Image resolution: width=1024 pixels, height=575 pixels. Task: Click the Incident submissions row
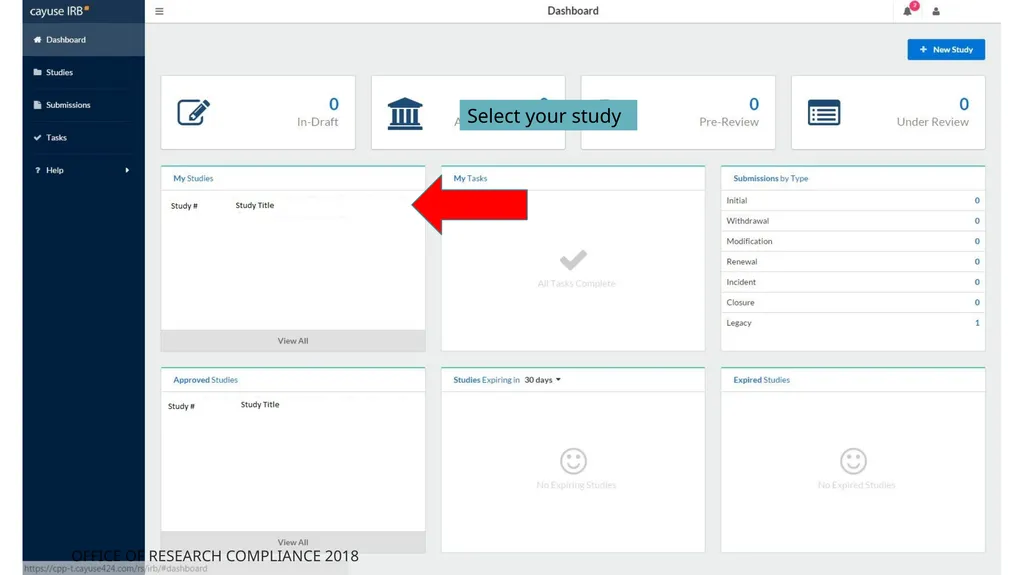[853, 282]
